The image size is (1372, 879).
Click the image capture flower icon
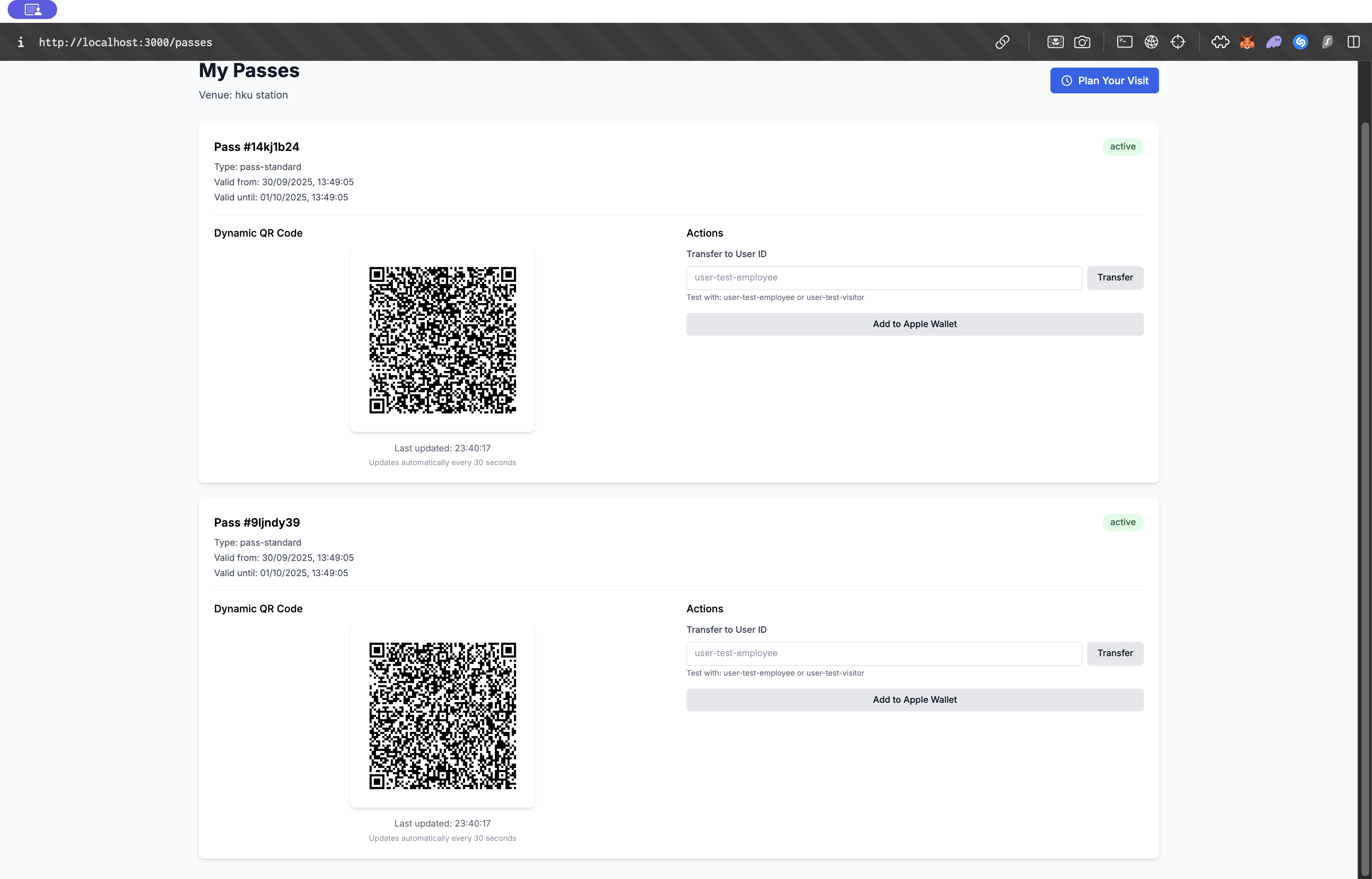1055,42
